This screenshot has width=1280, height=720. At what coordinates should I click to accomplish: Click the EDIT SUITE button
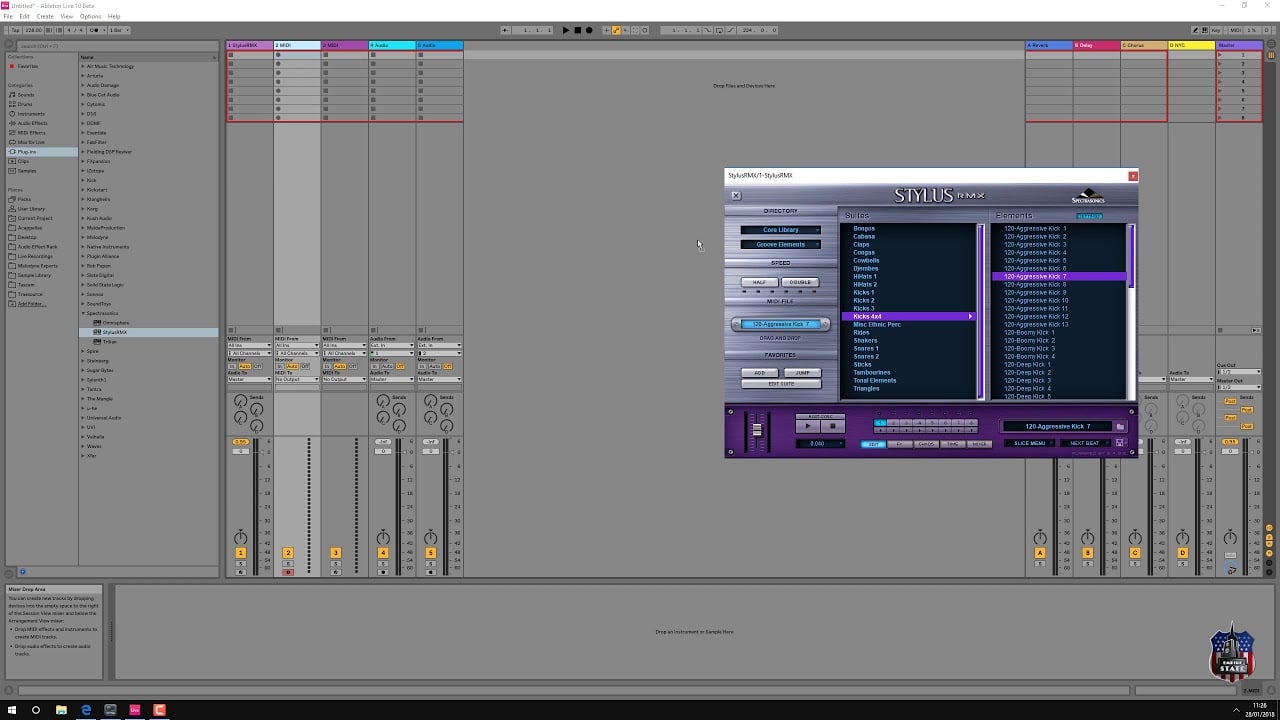[780, 384]
